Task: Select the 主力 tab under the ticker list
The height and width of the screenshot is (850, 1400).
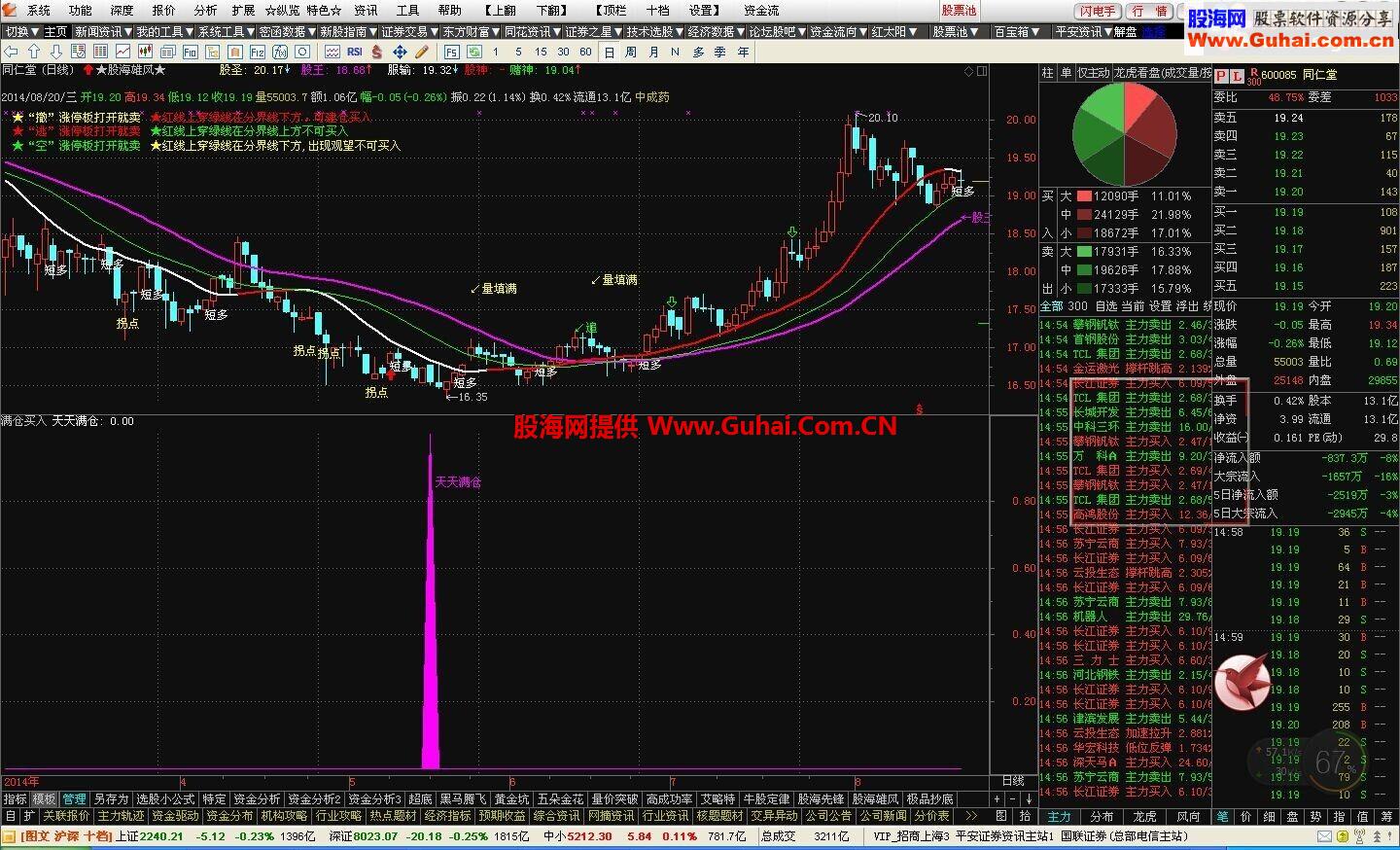Action: click(x=1059, y=816)
